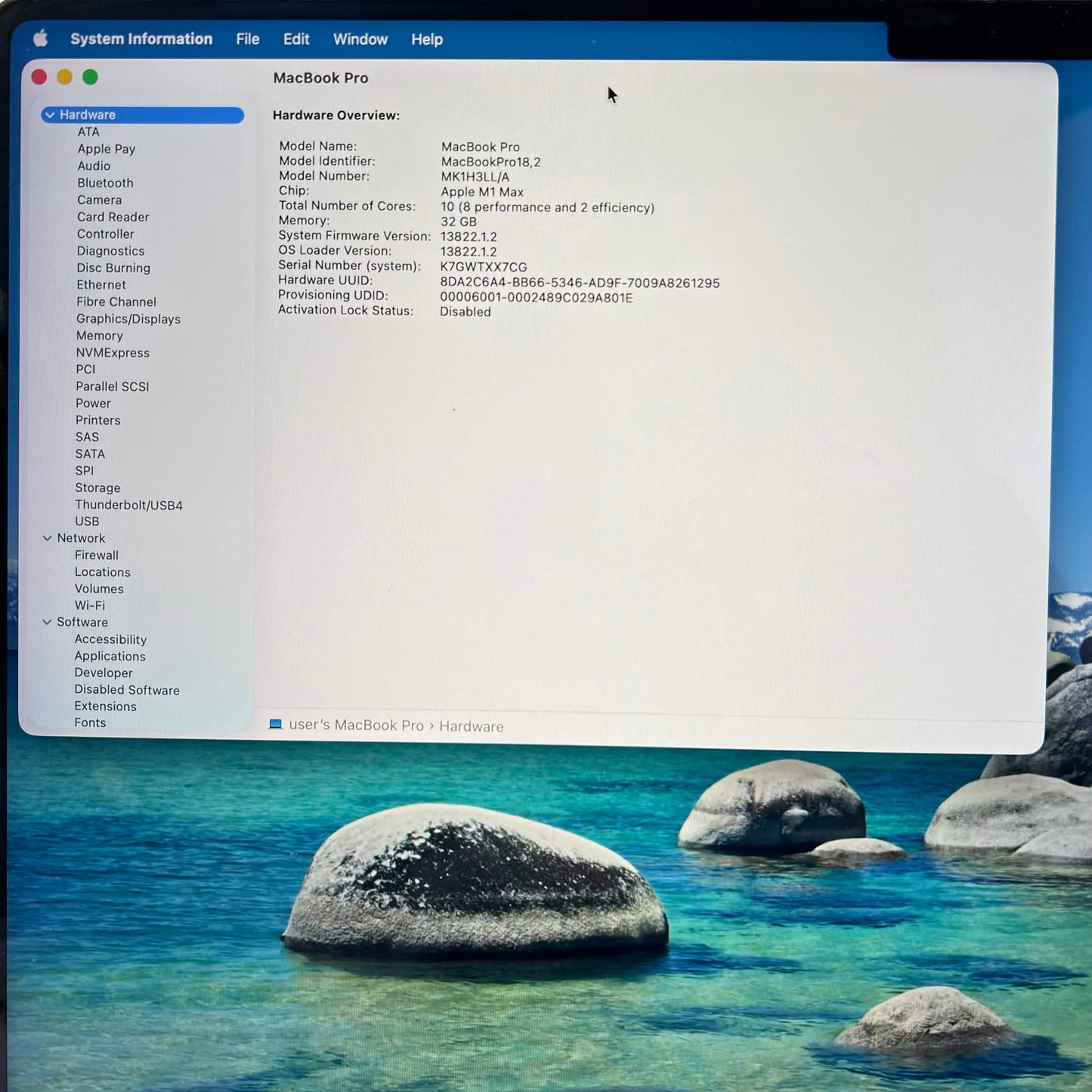Select Applications in the sidebar
Screen dimensions: 1092x1092
110,656
